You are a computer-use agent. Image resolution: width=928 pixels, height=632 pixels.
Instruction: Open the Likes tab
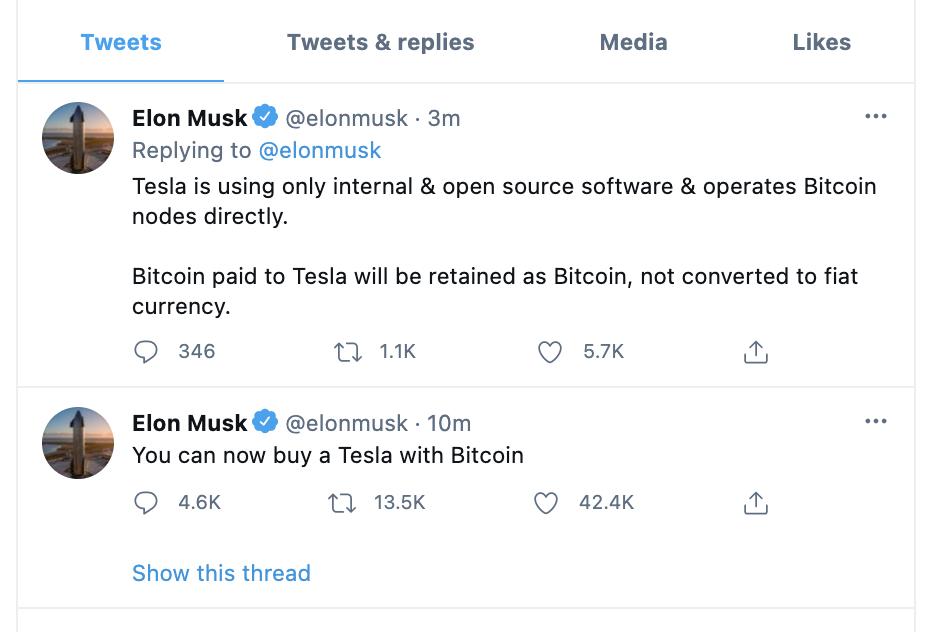tap(821, 43)
